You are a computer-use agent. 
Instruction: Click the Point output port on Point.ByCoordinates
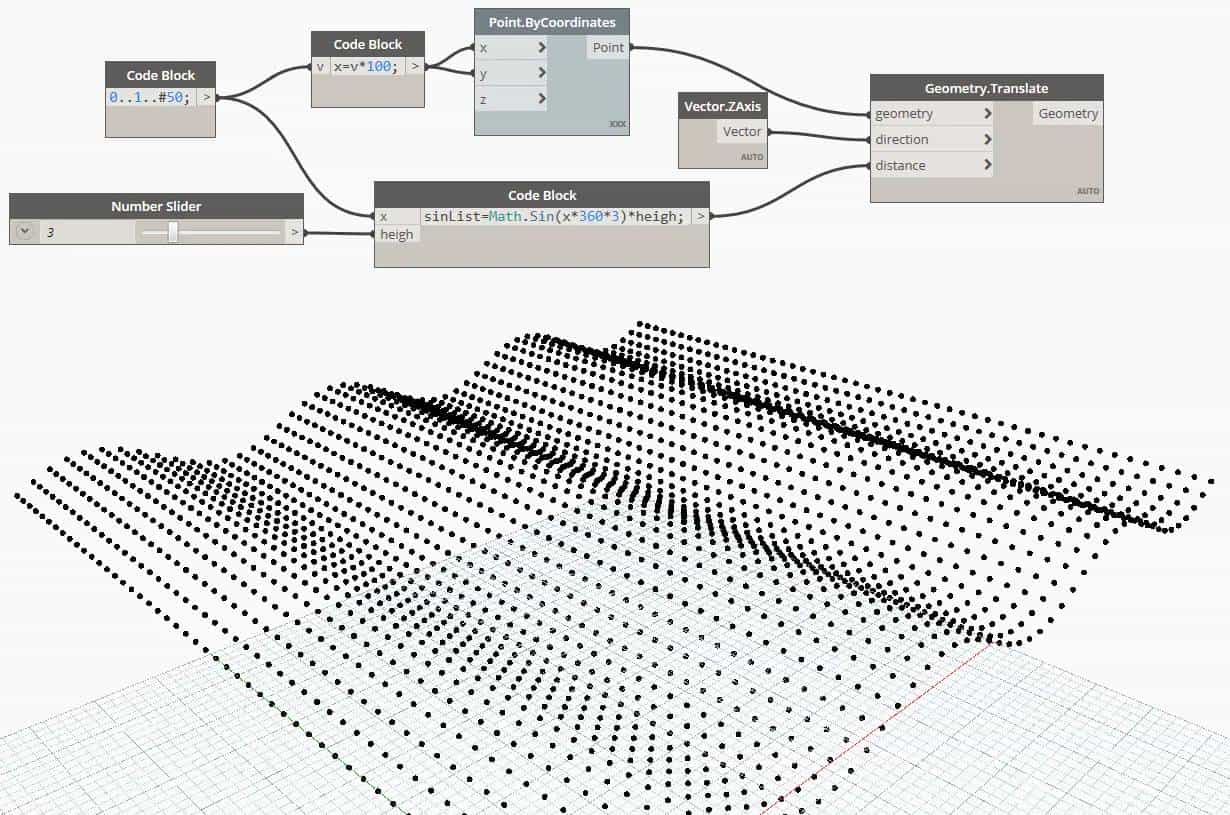pos(608,47)
